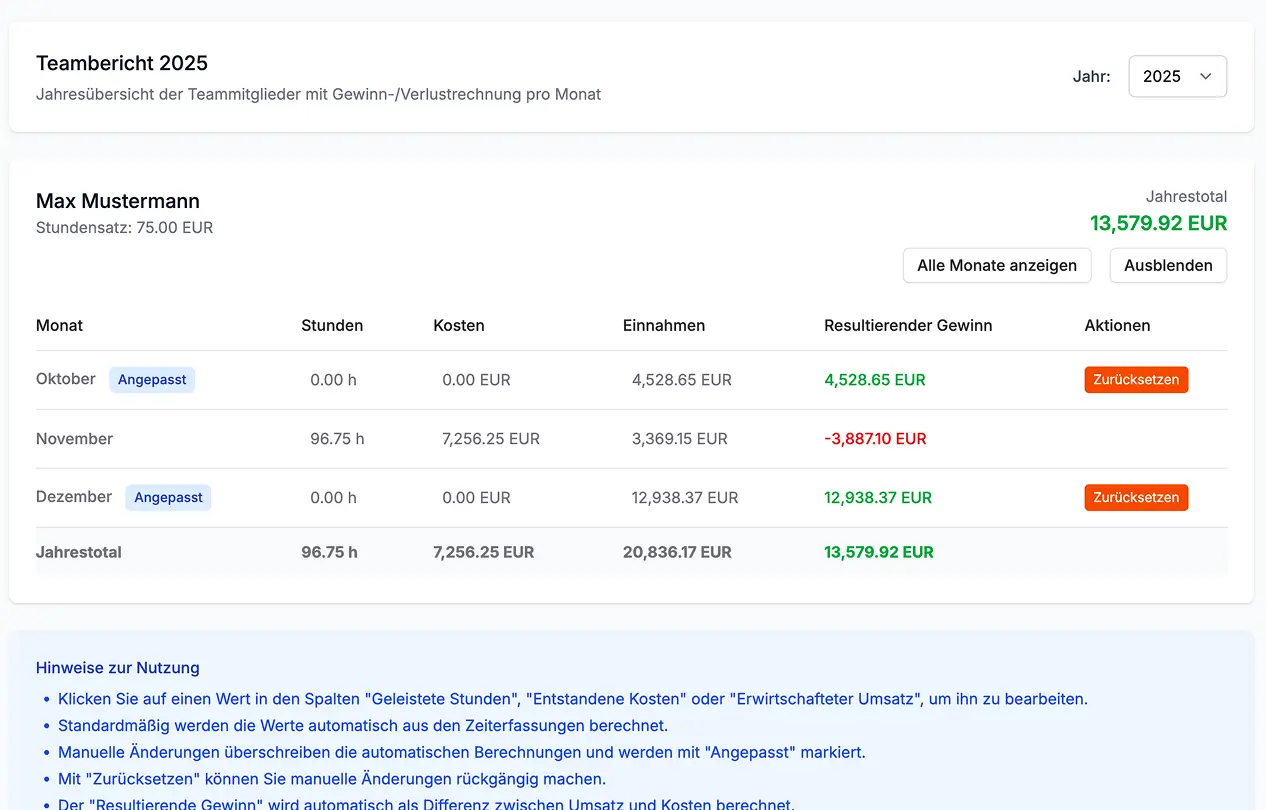Edit November hours value 96.75 h
Screen dimensions: 1266x810
(x=337, y=439)
